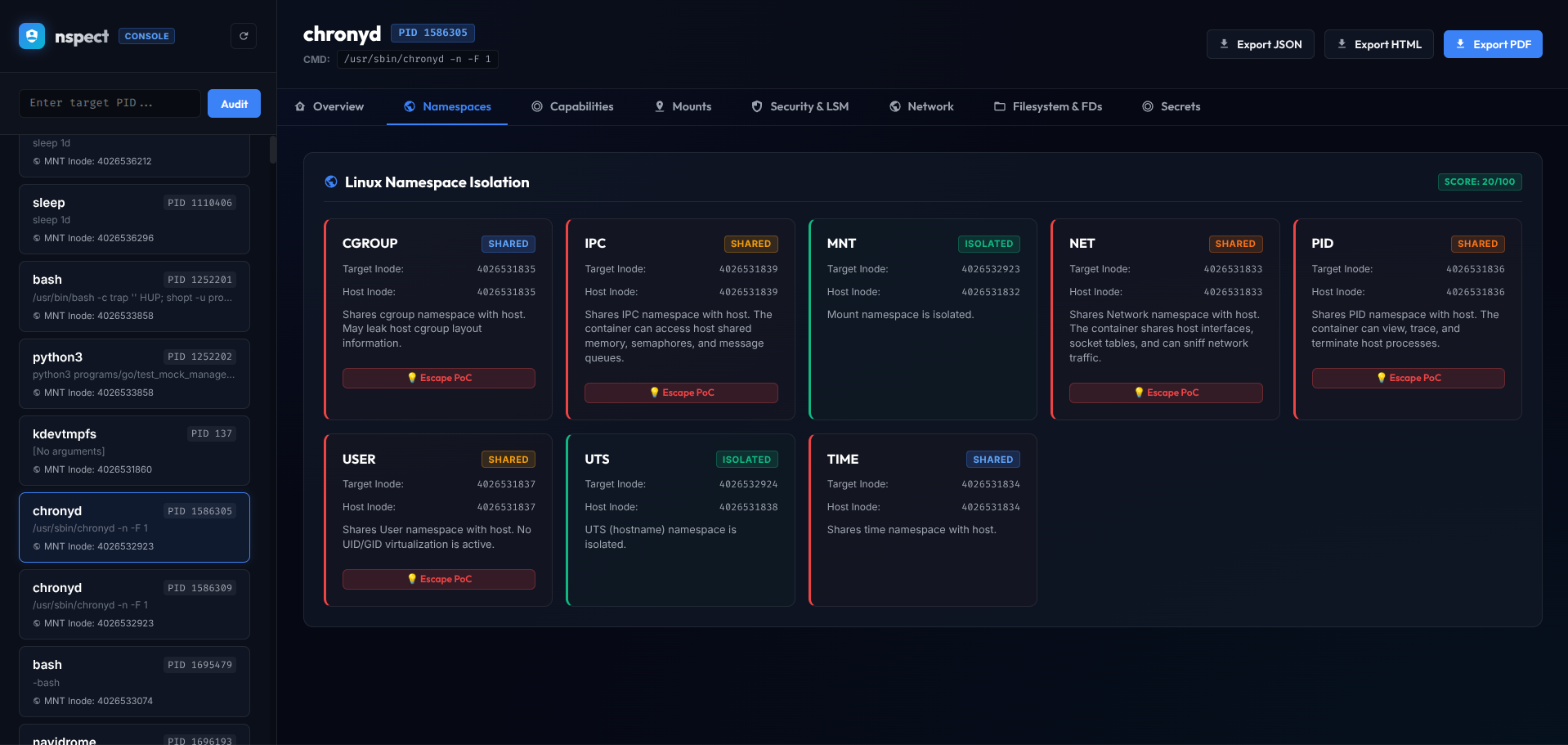Click the lightbulb icon in the IPC Escape PoC
This screenshot has height=745, width=1568.
[x=654, y=393]
